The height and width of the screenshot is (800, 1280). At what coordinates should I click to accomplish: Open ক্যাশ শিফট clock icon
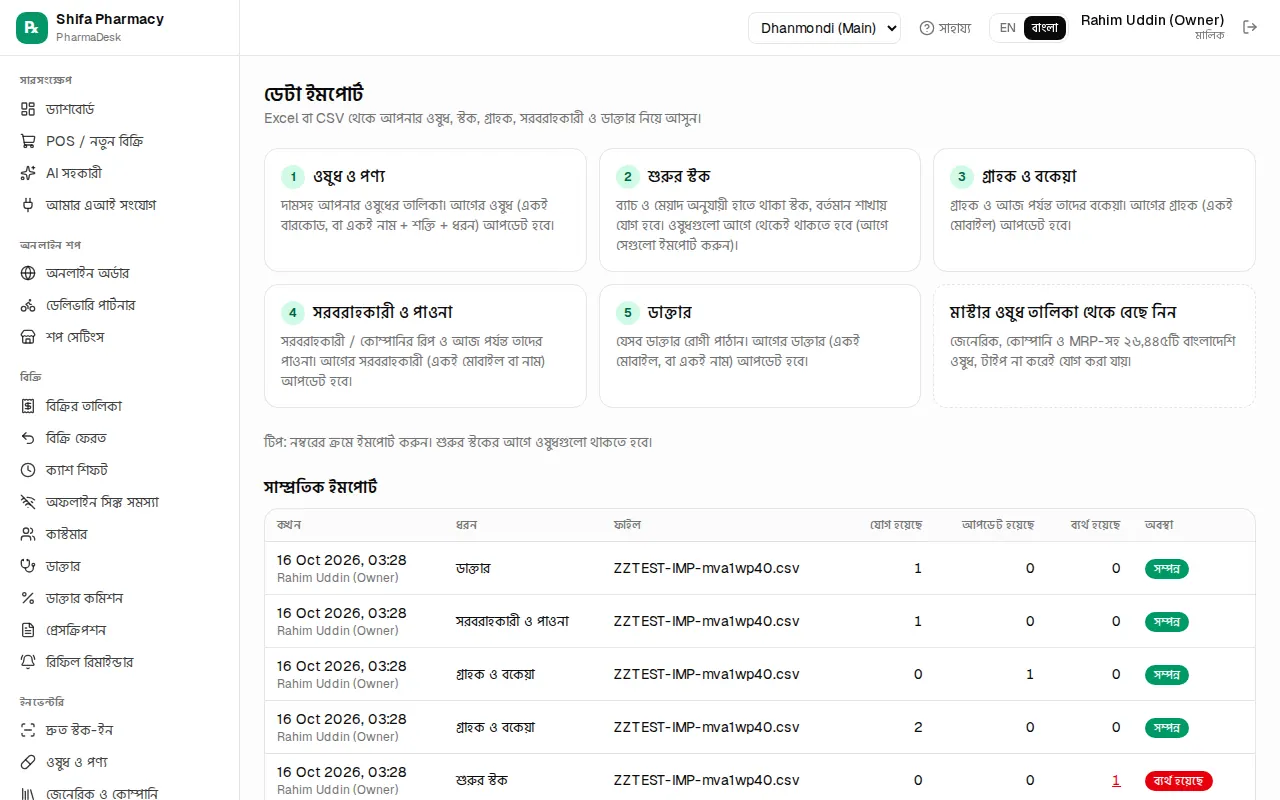(x=28, y=470)
